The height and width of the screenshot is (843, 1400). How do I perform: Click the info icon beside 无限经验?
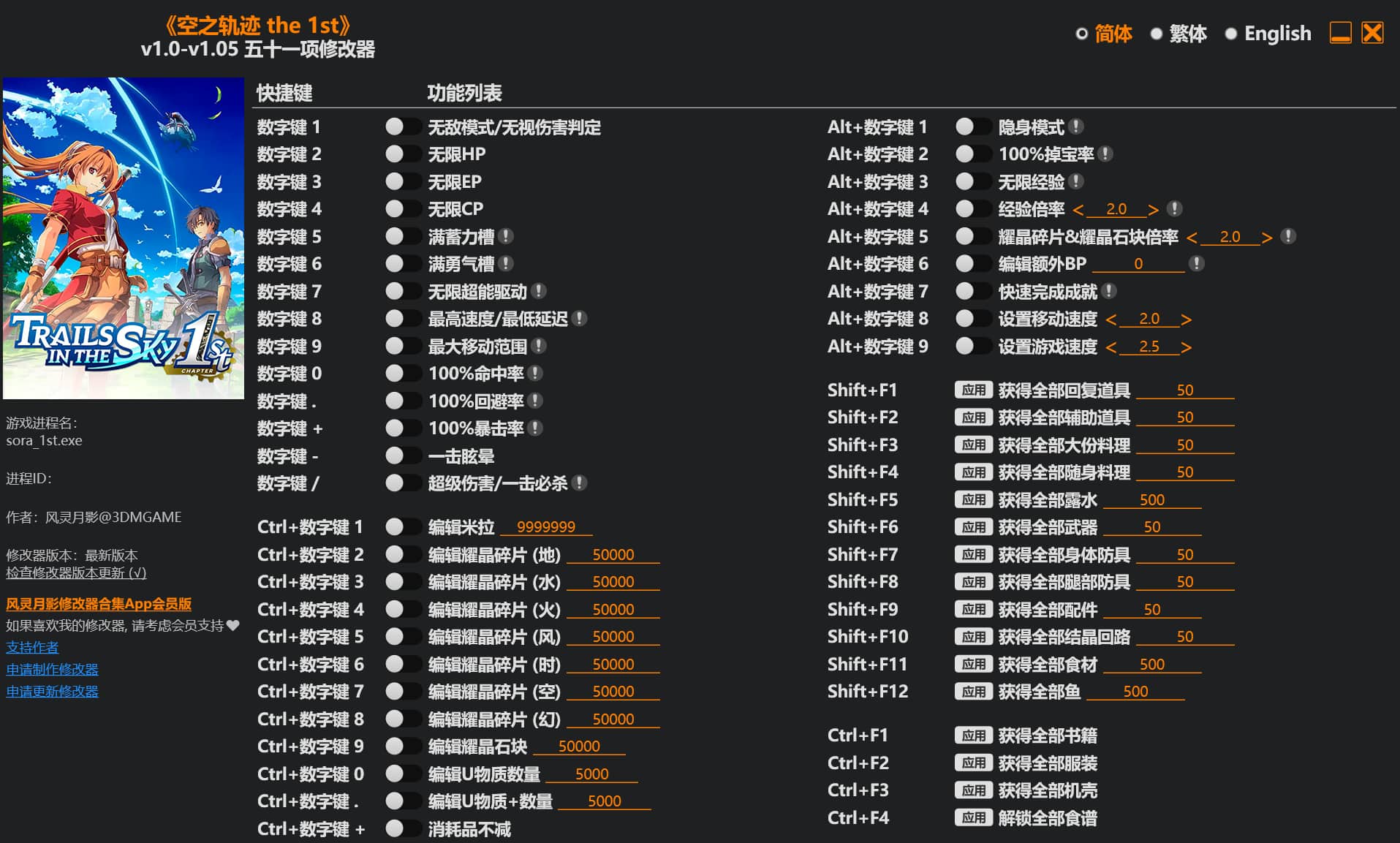click(1076, 181)
